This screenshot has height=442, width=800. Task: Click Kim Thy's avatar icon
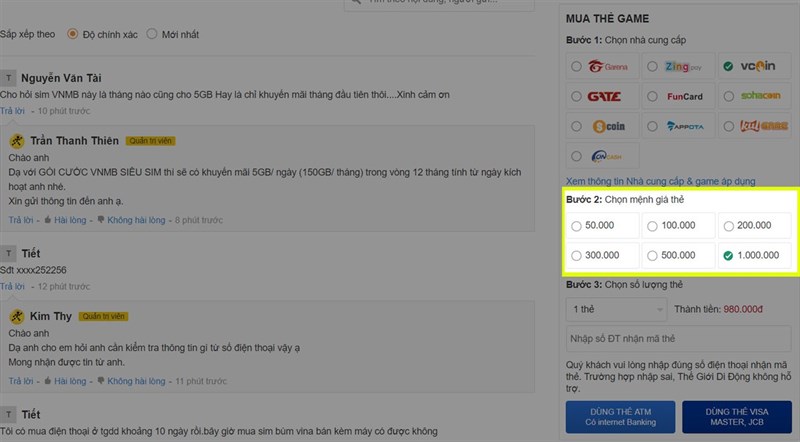17,316
